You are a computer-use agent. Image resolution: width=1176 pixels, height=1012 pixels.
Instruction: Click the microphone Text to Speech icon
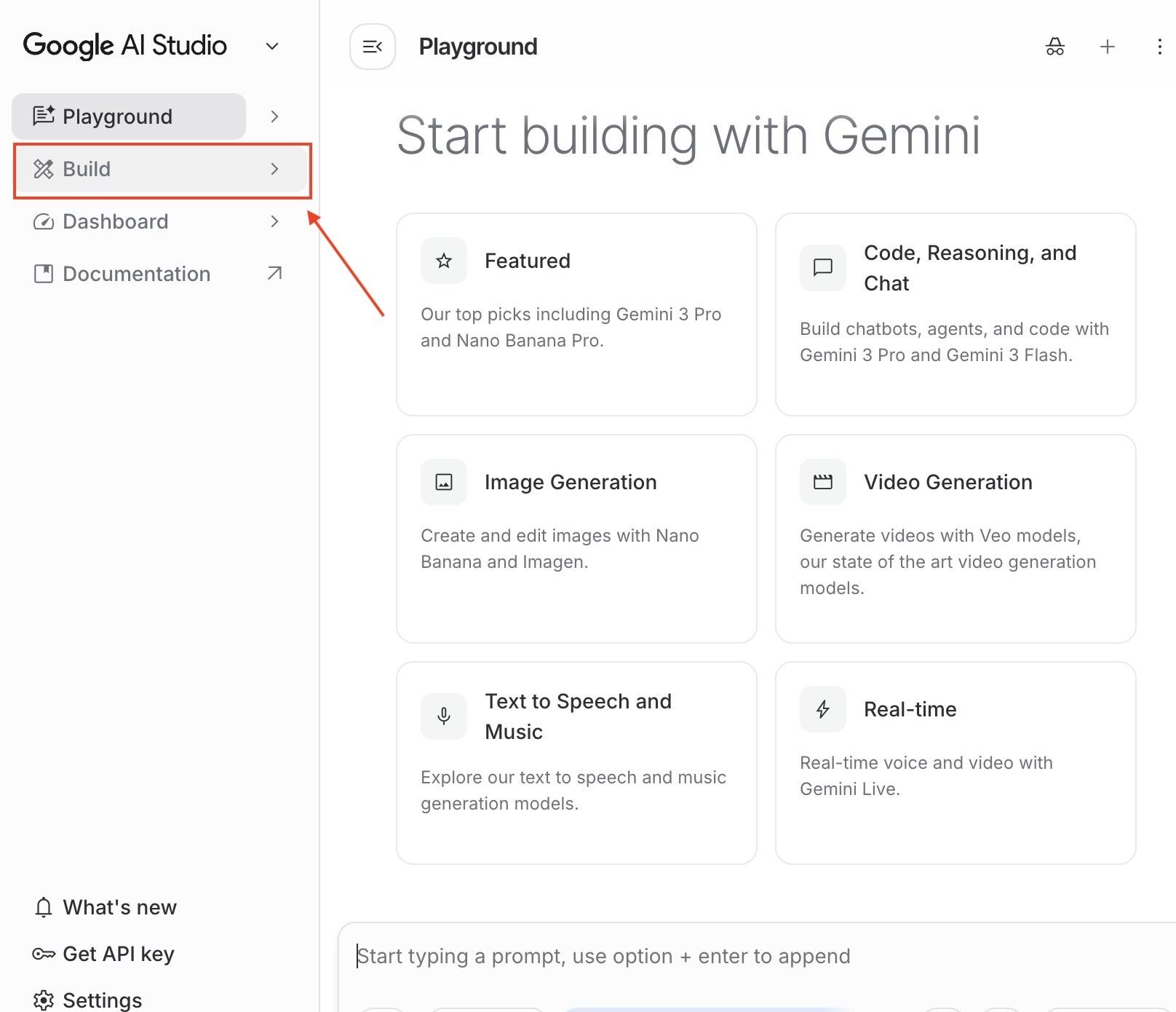pos(444,716)
